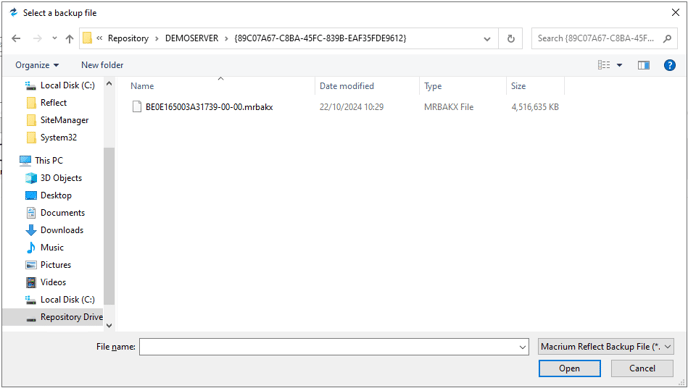The height and width of the screenshot is (388, 688).
Task: Open 3D Objects in navigation pane
Action: coord(61,178)
